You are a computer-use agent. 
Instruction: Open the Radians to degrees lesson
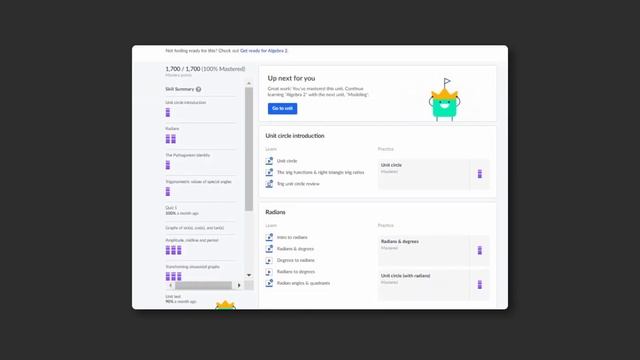[296, 271]
